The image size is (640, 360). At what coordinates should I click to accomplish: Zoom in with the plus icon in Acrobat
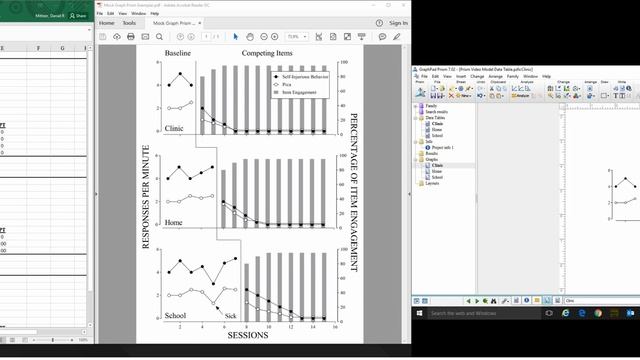point(275,37)
